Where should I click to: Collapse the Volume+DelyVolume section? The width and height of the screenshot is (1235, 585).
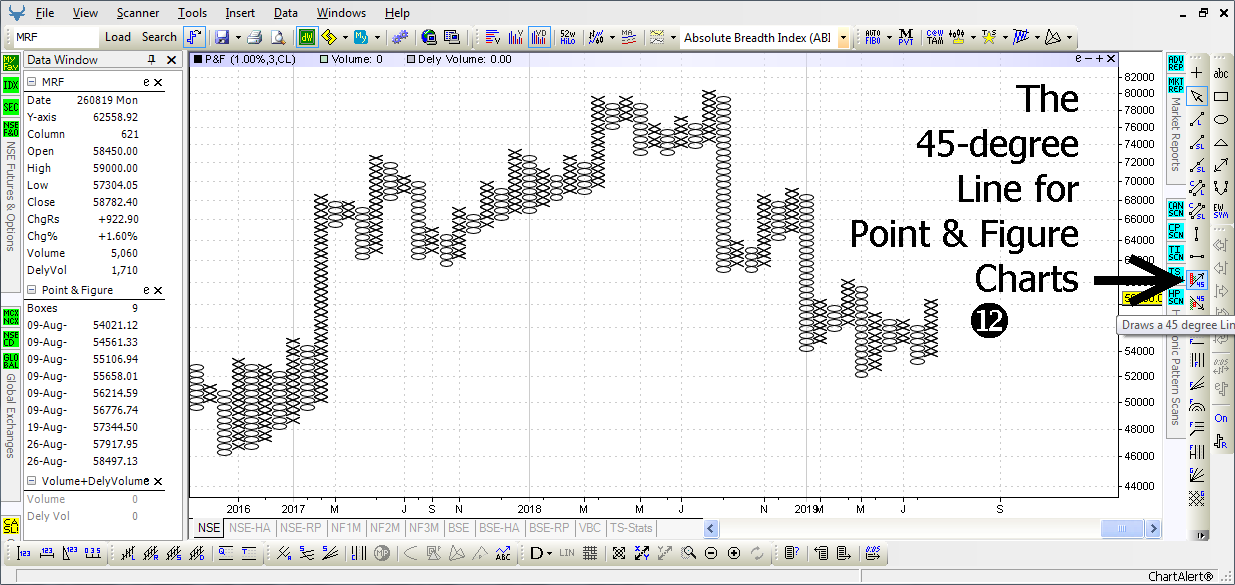[31, 482]
